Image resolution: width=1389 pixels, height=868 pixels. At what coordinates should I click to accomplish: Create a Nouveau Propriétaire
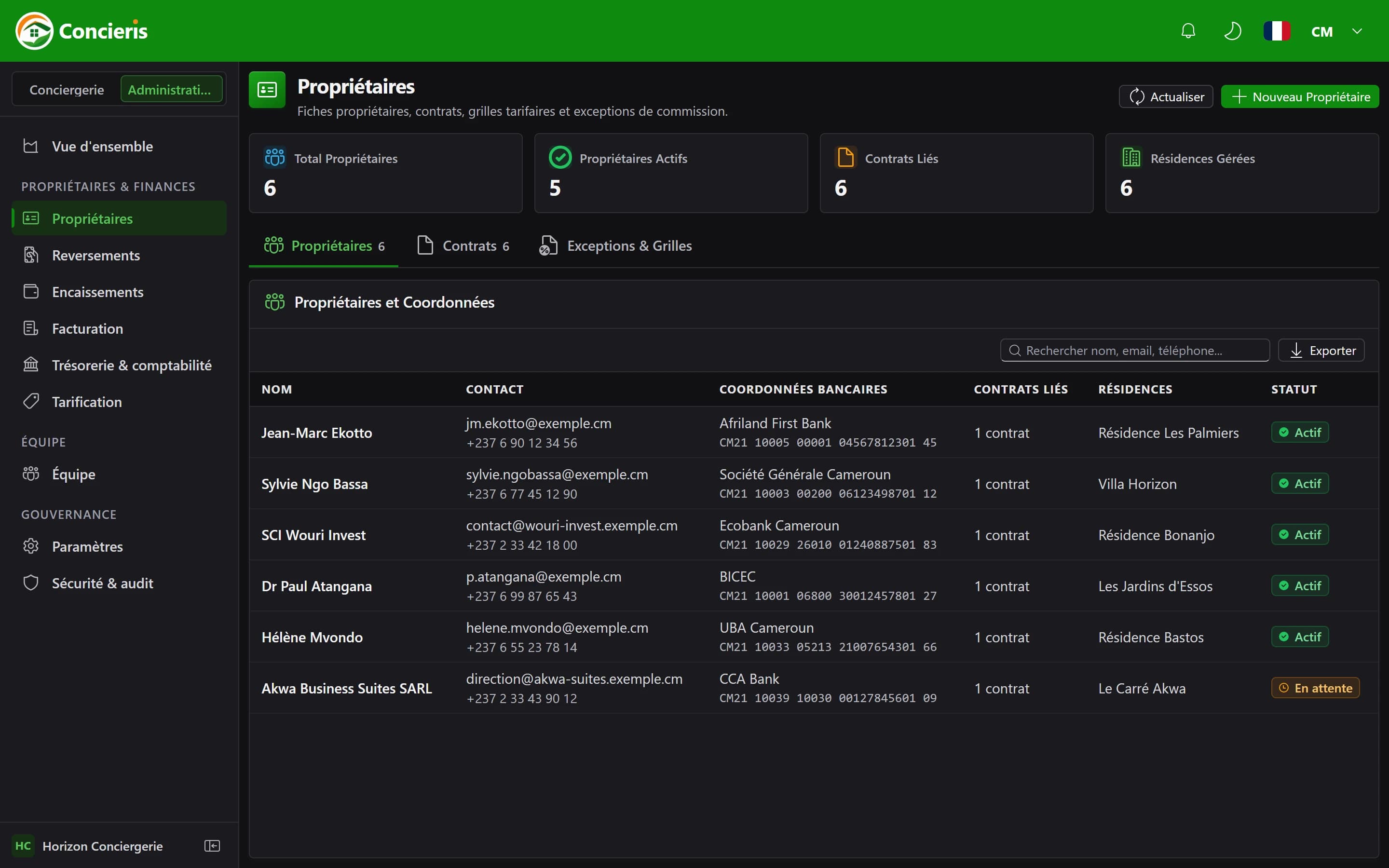[1299, 96]
